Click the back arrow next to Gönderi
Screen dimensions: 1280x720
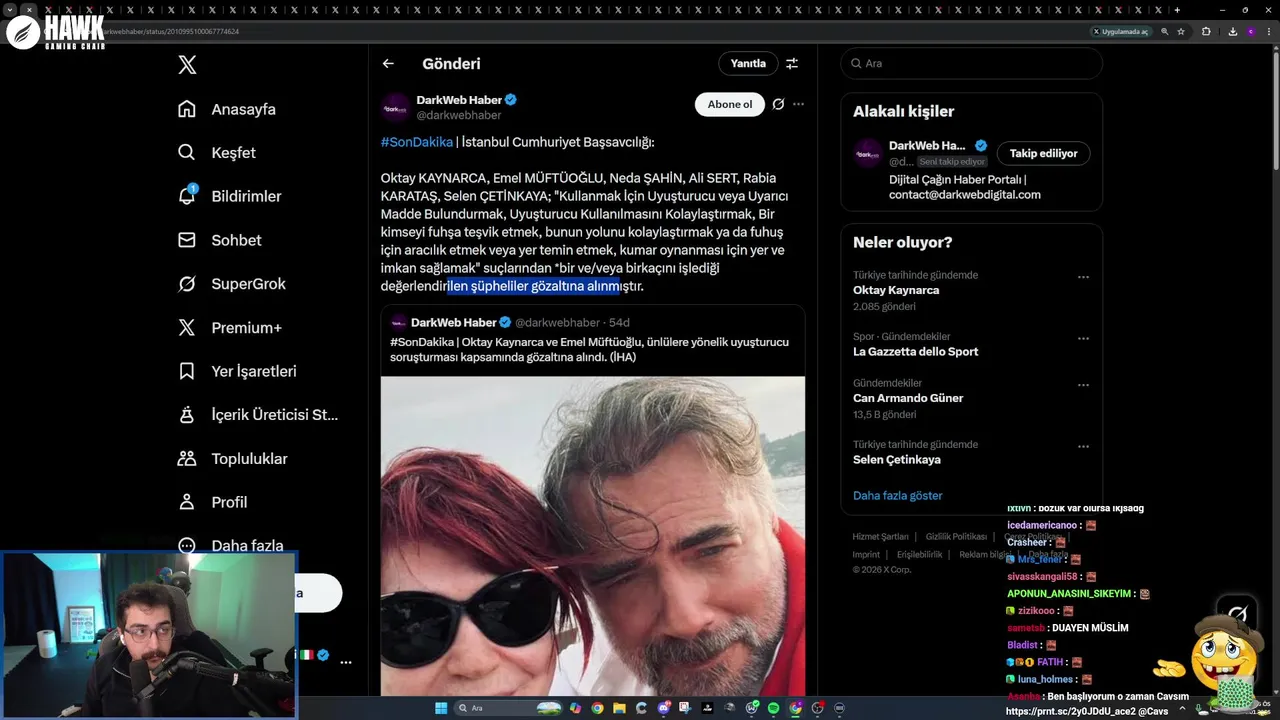pyautogui.click(x=388, y=63)
